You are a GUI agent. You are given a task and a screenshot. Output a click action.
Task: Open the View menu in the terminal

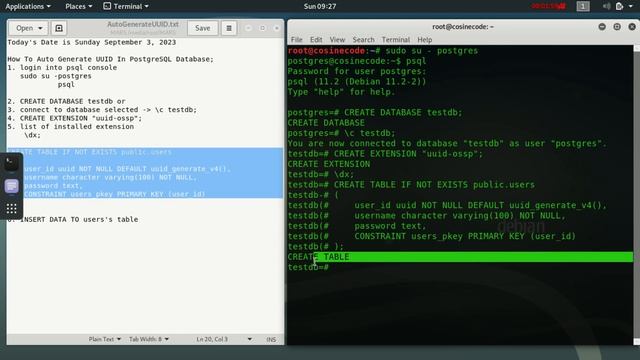pyautogui.click(x=337, y=40)
